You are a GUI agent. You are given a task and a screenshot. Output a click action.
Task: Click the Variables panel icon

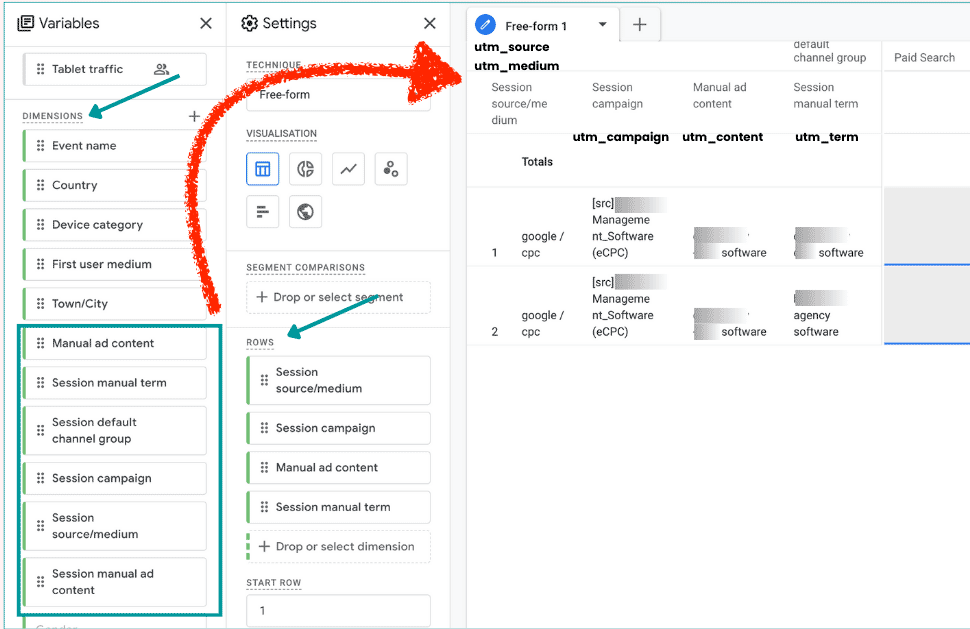[x=25, y=24]
